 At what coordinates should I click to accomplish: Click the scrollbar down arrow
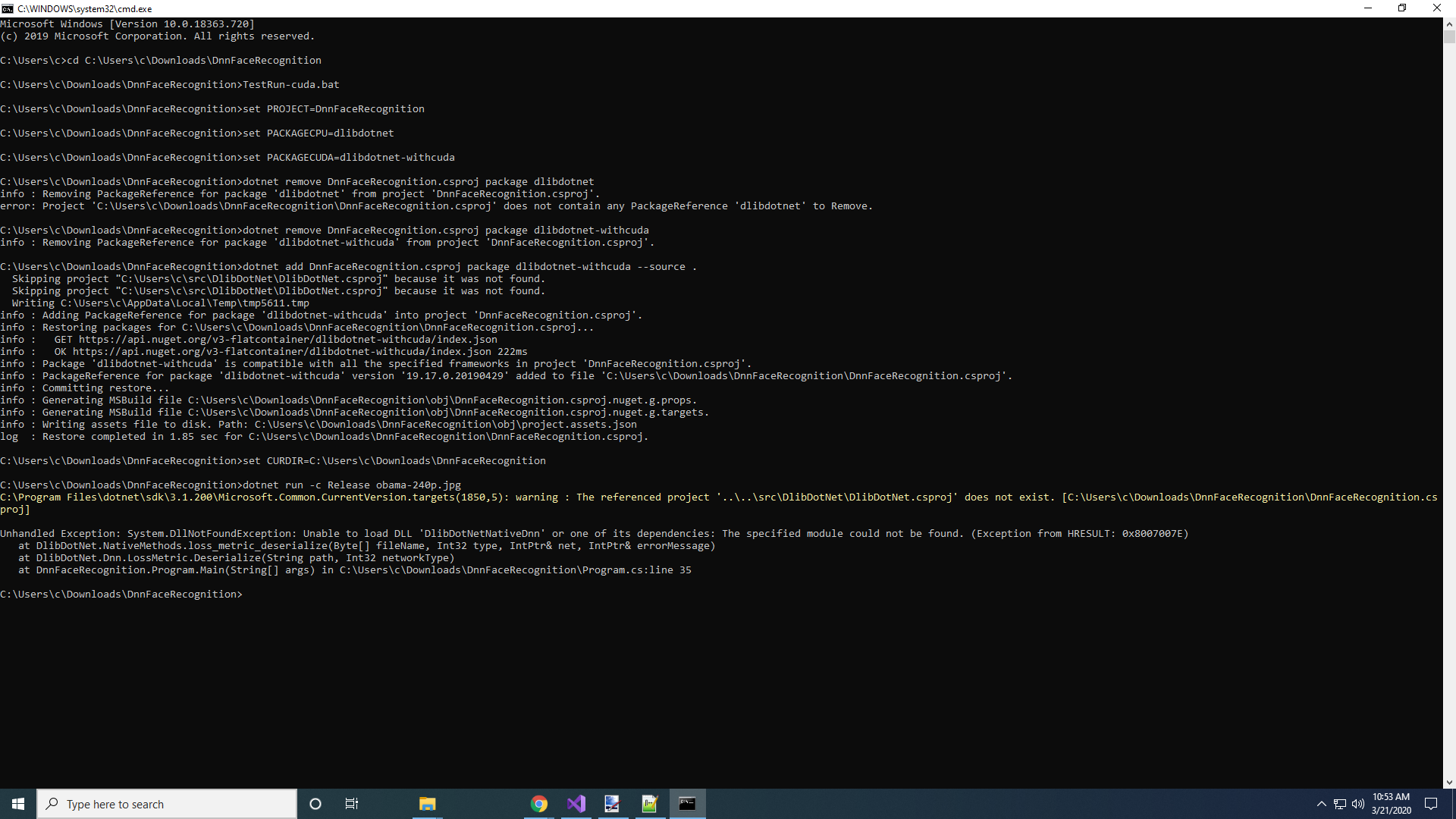click(x=1449, y=782)
